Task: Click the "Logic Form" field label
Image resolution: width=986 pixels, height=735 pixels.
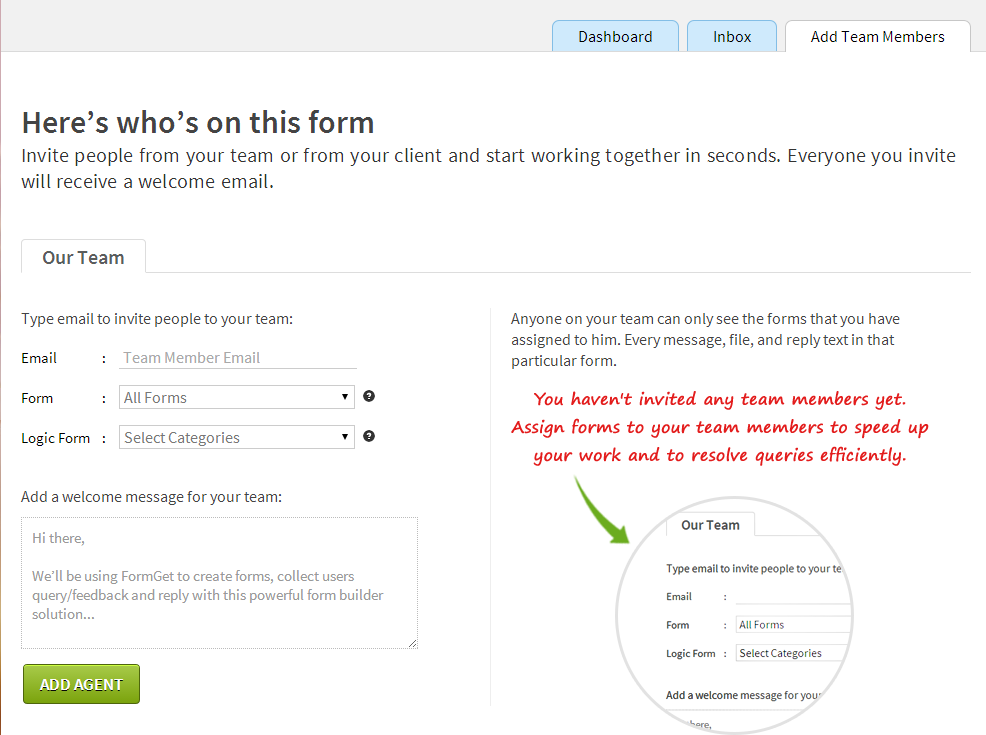Action: coord(55,438)
